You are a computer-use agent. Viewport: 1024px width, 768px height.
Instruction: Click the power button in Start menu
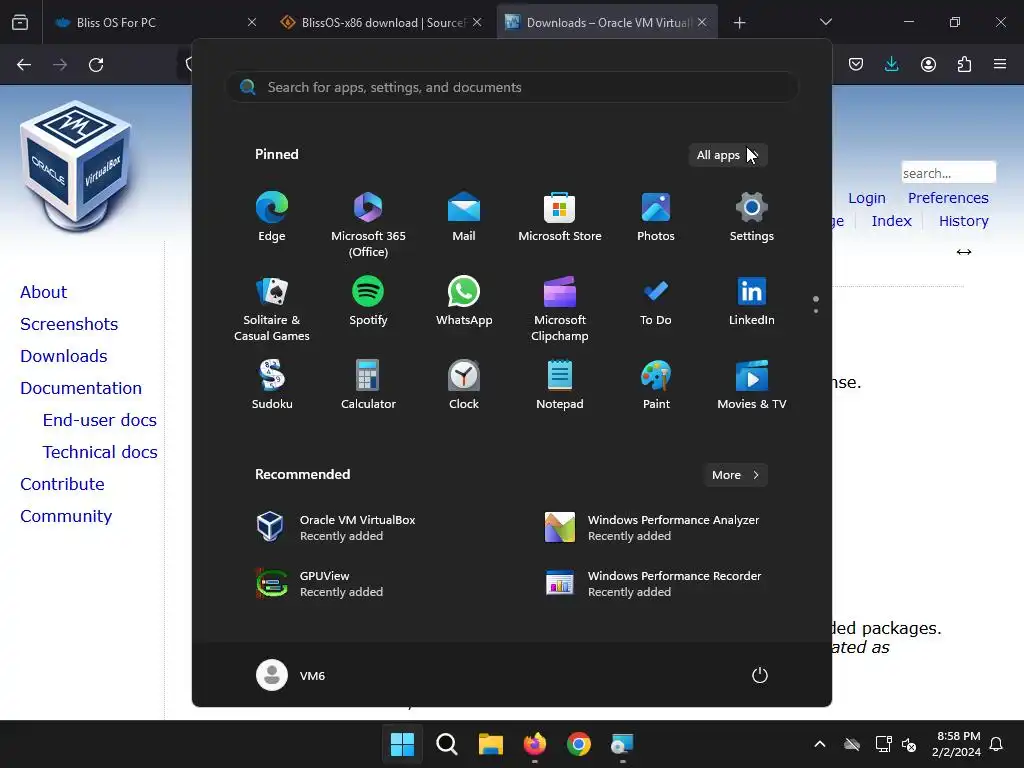coord(760,675)
